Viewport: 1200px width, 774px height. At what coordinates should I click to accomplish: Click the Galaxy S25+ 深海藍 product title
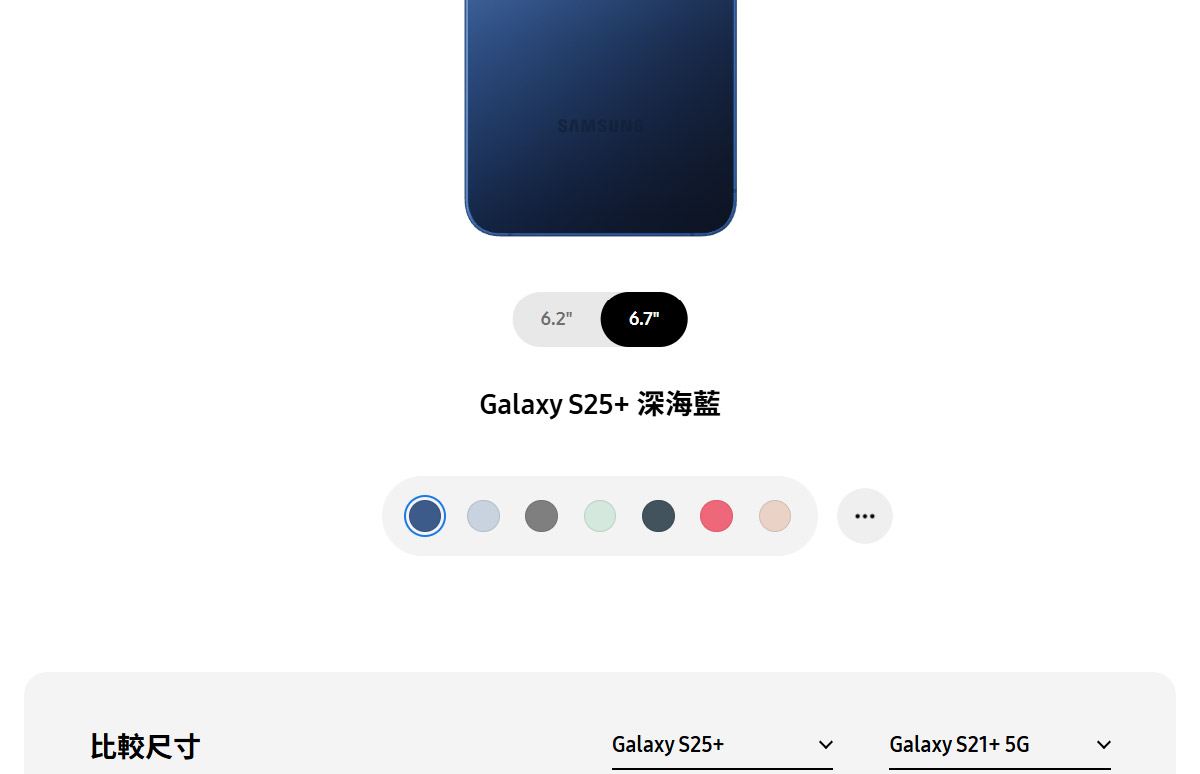coord(600,404)
